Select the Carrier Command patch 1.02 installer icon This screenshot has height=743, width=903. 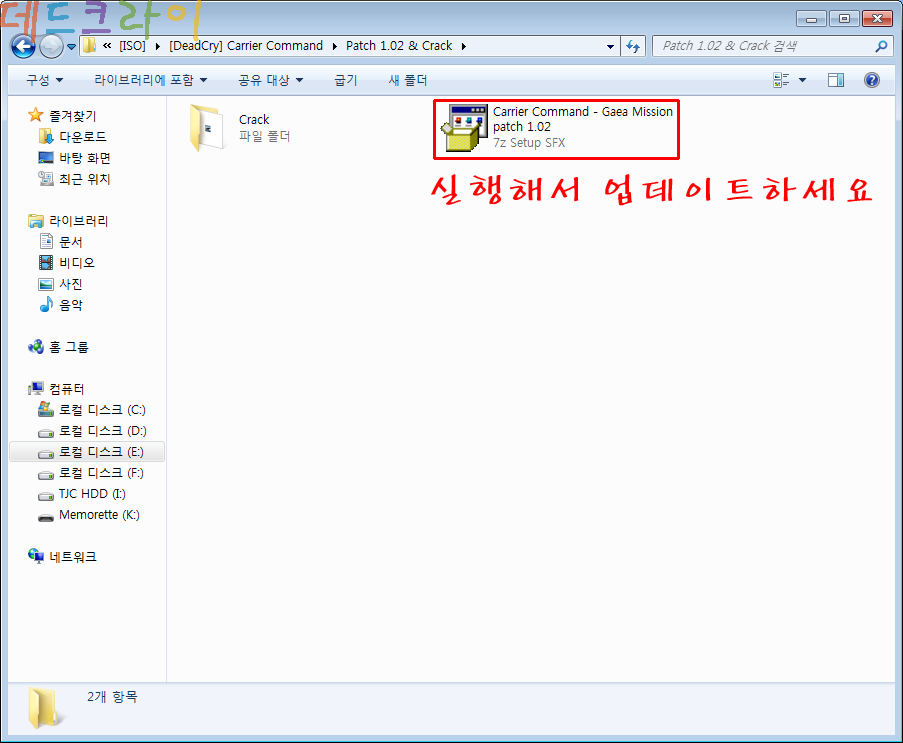[x=461, y=128]
